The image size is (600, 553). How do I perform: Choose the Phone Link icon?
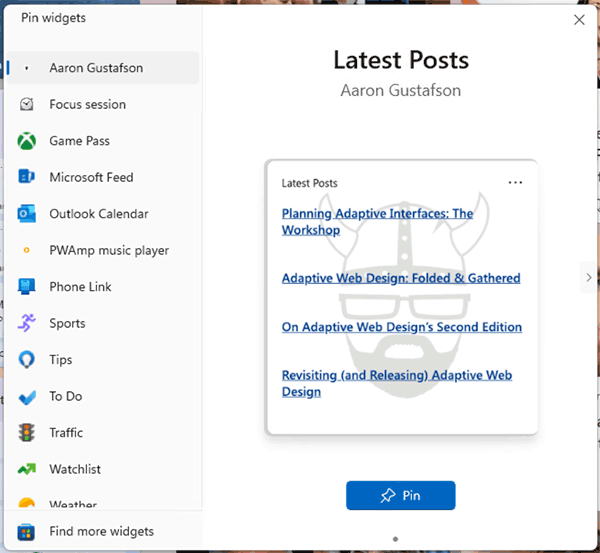(x=27, y=287)
